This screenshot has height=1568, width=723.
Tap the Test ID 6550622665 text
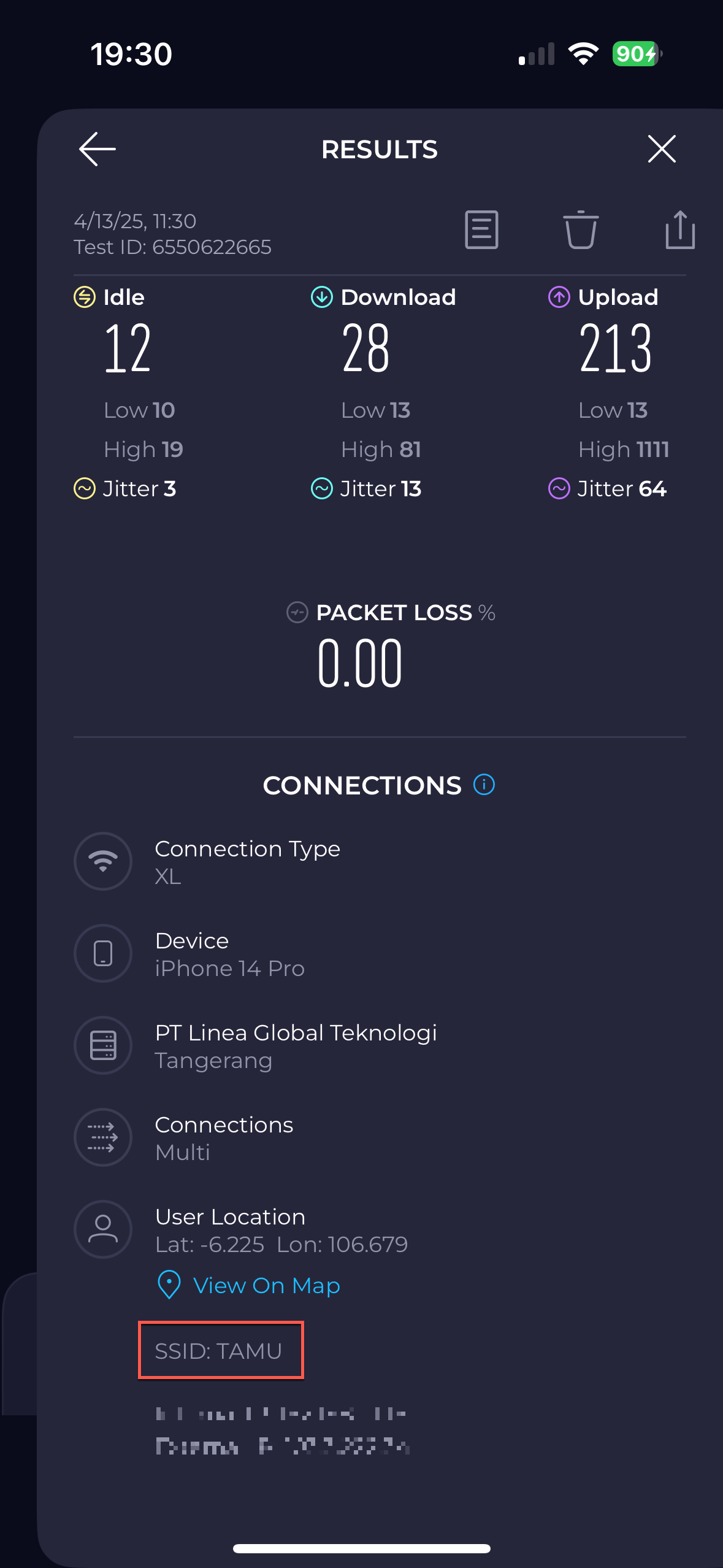point(173,247)
